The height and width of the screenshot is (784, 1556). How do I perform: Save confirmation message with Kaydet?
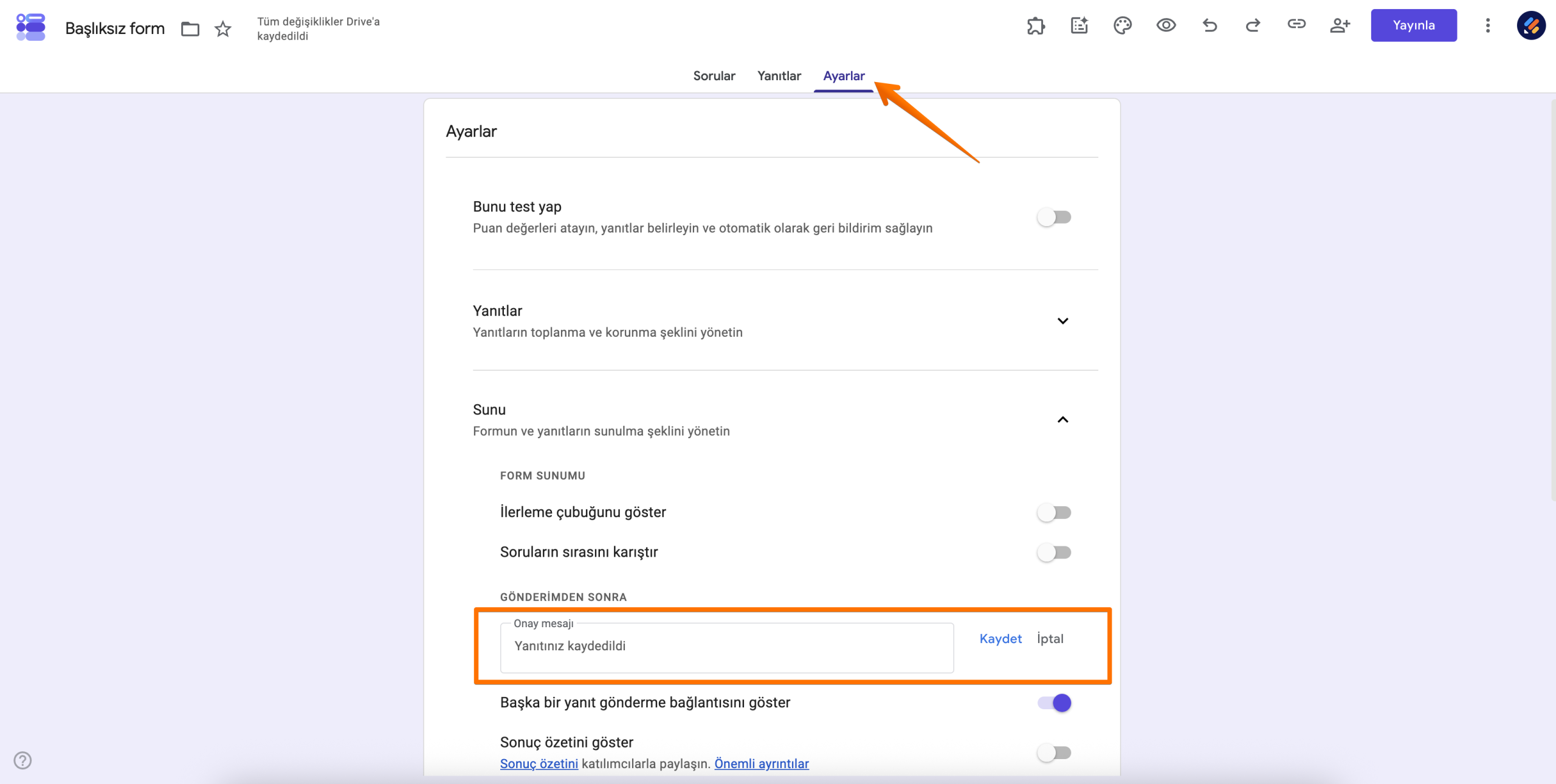point(1000,639)
